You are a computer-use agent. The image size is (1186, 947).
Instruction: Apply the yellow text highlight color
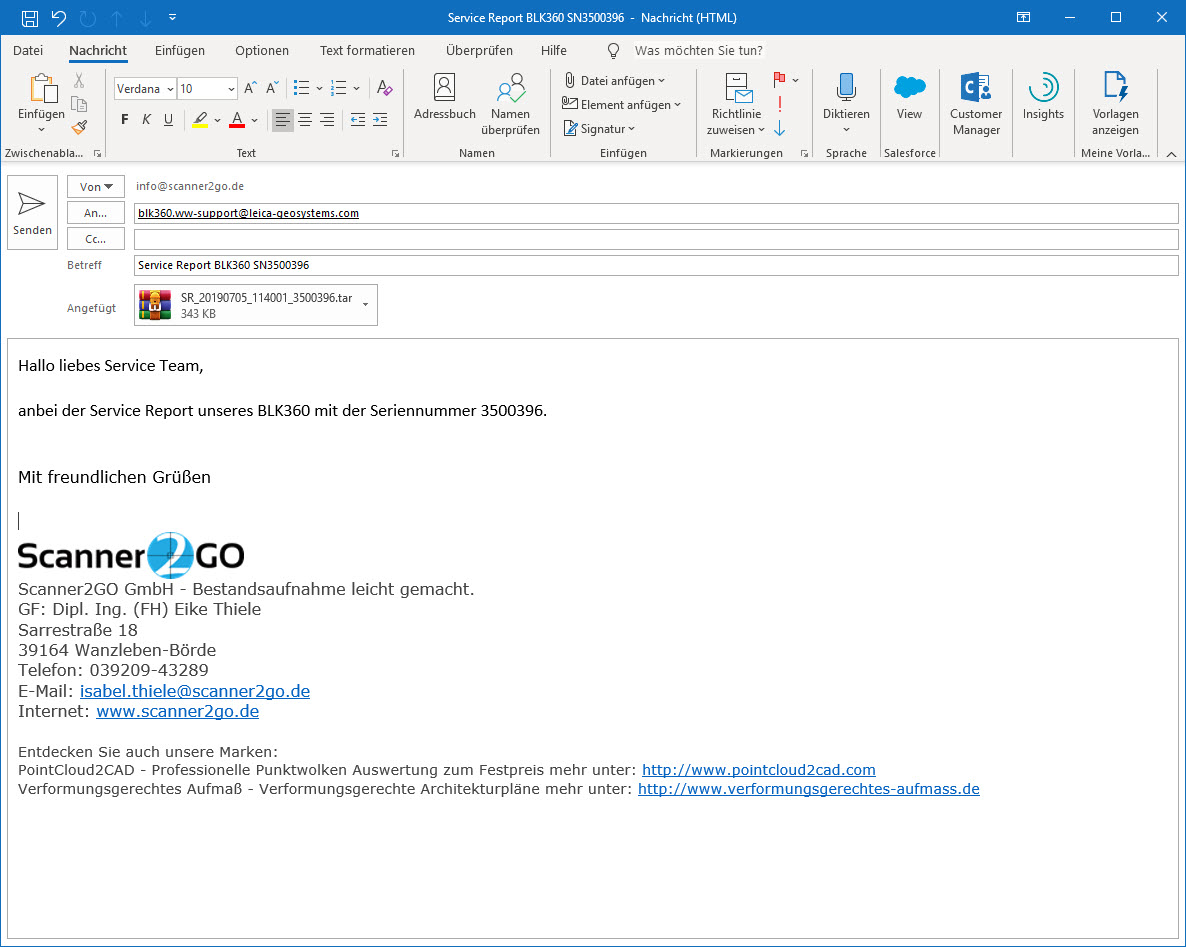pyautogui.click(x=200, y=120)
